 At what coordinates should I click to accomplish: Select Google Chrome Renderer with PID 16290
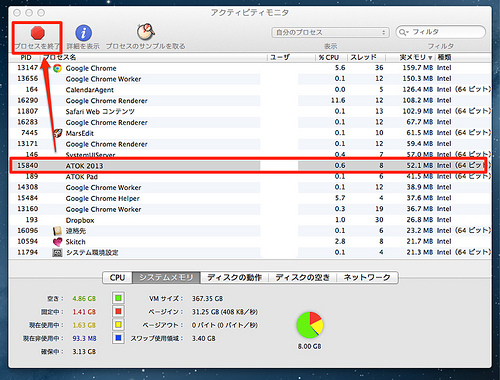(250, 101)
